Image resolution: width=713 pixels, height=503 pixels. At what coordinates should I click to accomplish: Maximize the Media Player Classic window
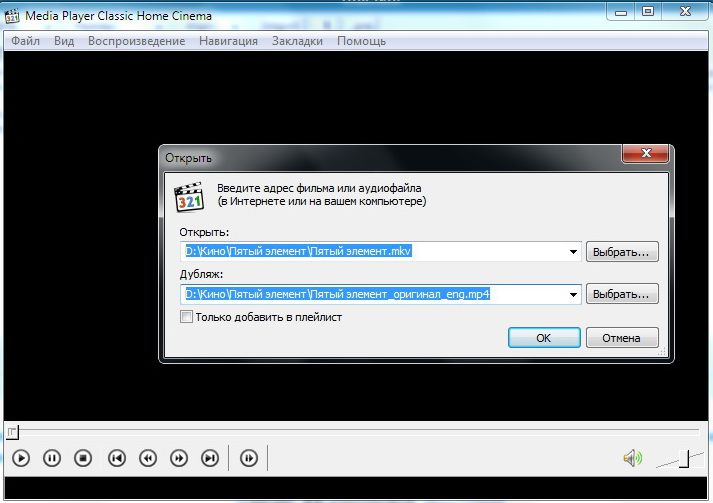[648, 12]
